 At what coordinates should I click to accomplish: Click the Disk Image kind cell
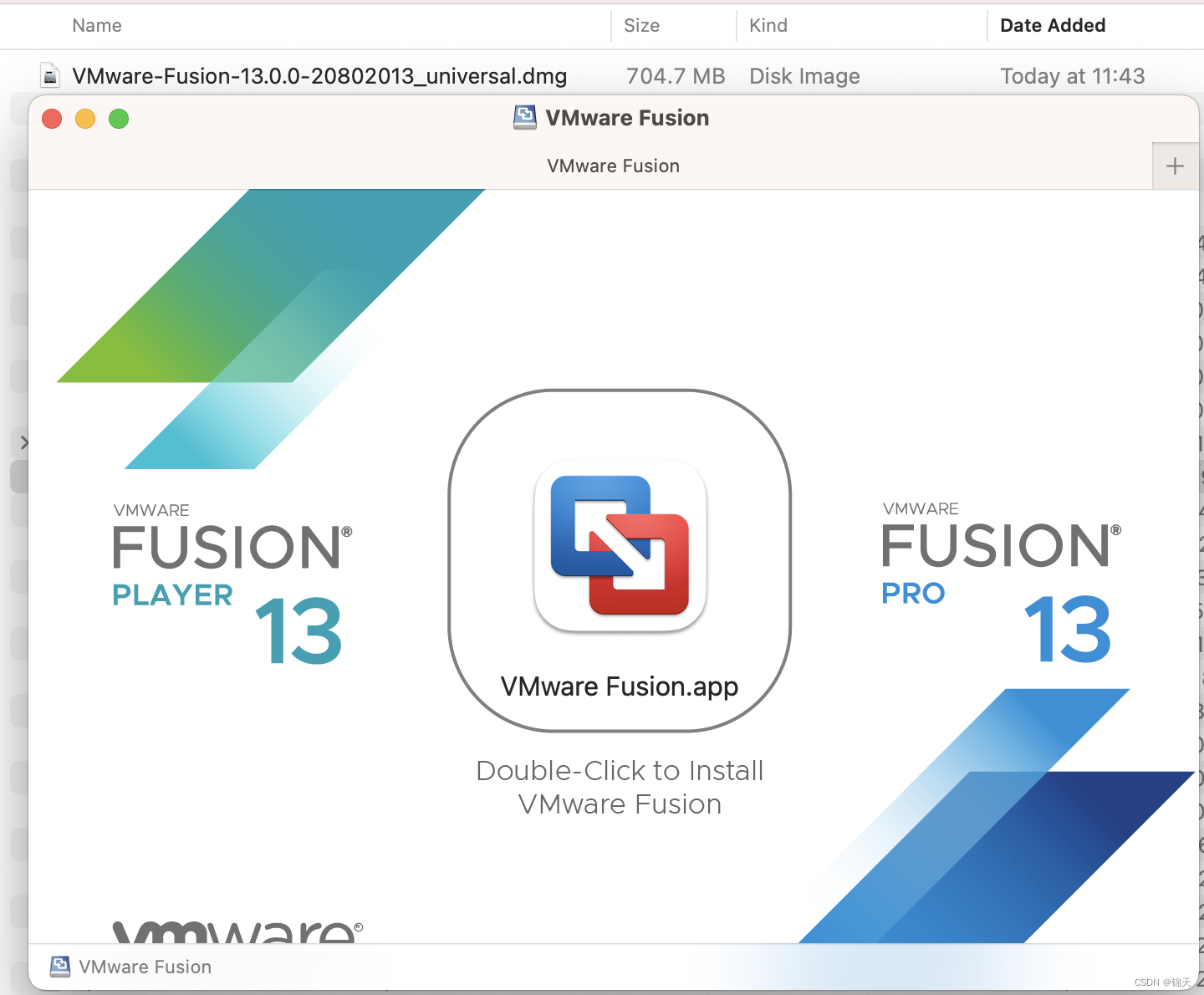click(x=804, y=76)
